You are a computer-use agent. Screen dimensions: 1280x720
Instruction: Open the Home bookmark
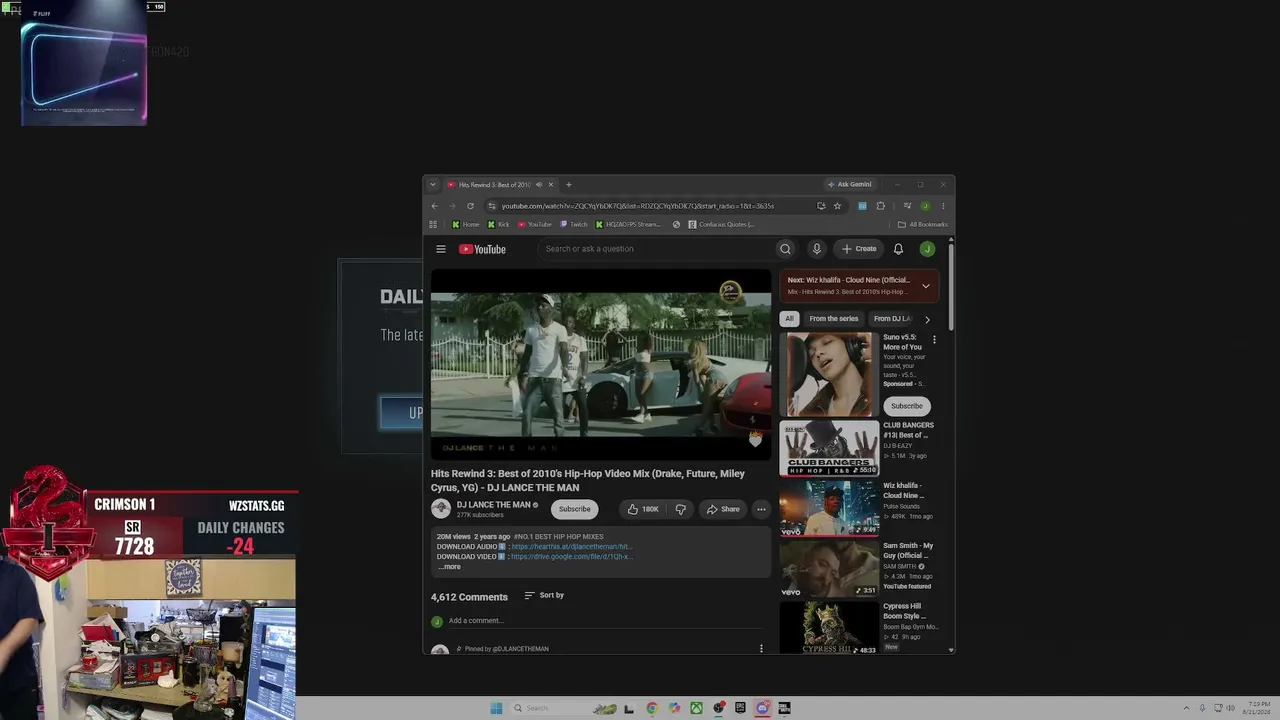pyautogui.click(x=466, y=224)
